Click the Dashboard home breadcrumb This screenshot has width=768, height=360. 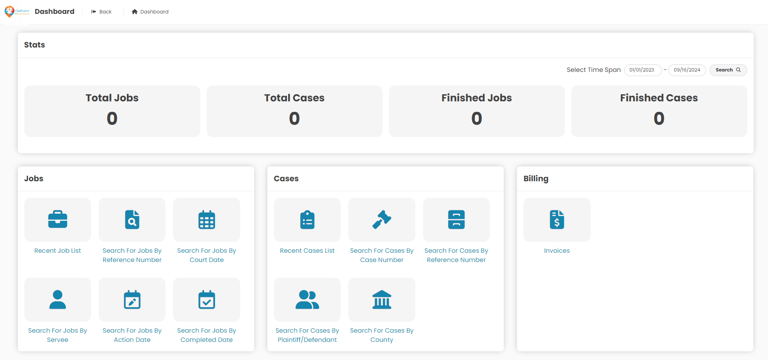point(150,12)
